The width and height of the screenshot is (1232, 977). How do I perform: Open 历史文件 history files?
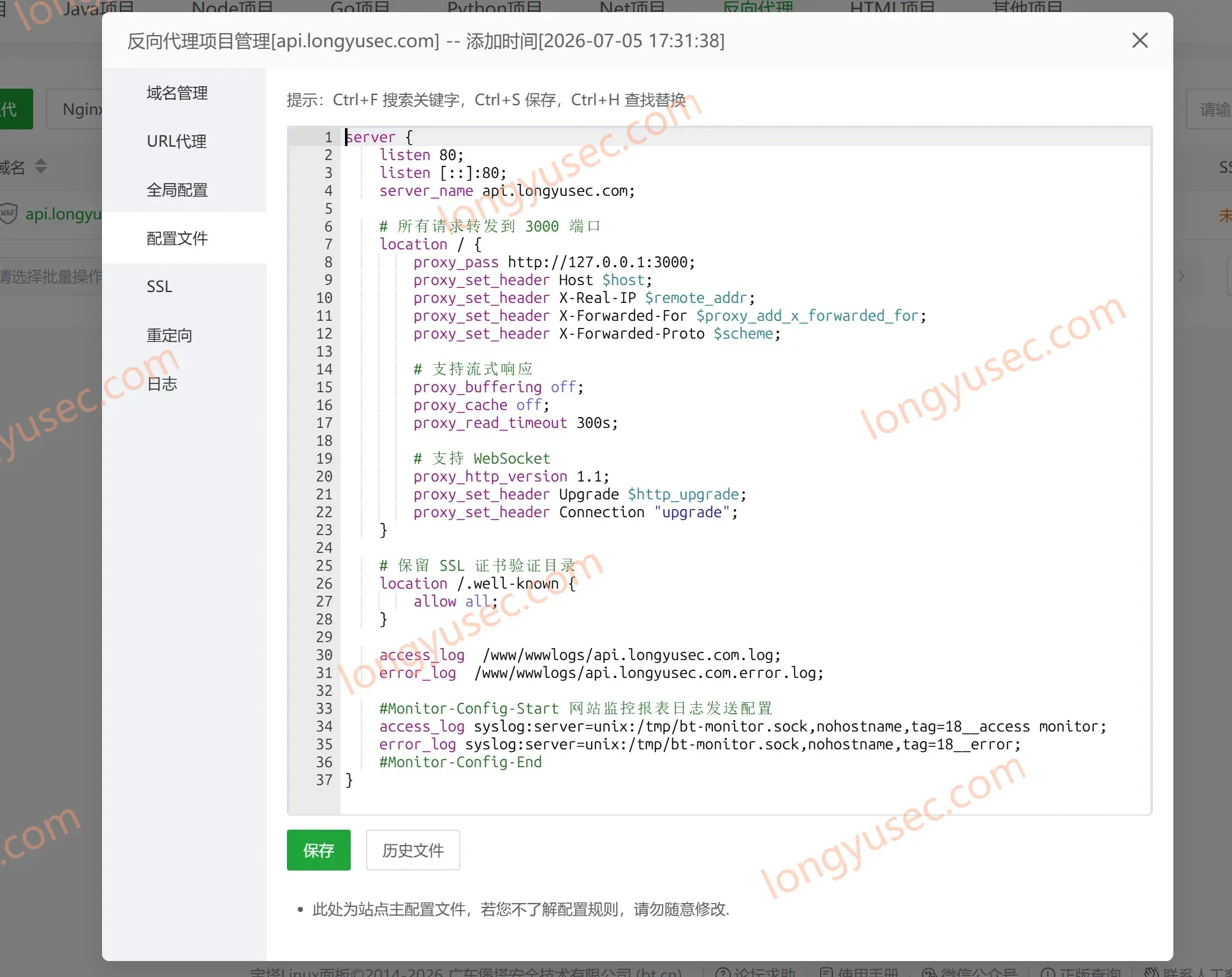(413, 850)
